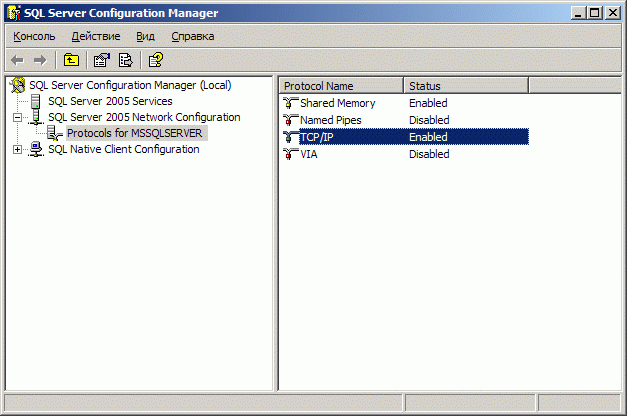The height and width of the screenshot is (416, 627).
Task: Select SQL Server 2005 Services tree item
Action: (109, 101)
